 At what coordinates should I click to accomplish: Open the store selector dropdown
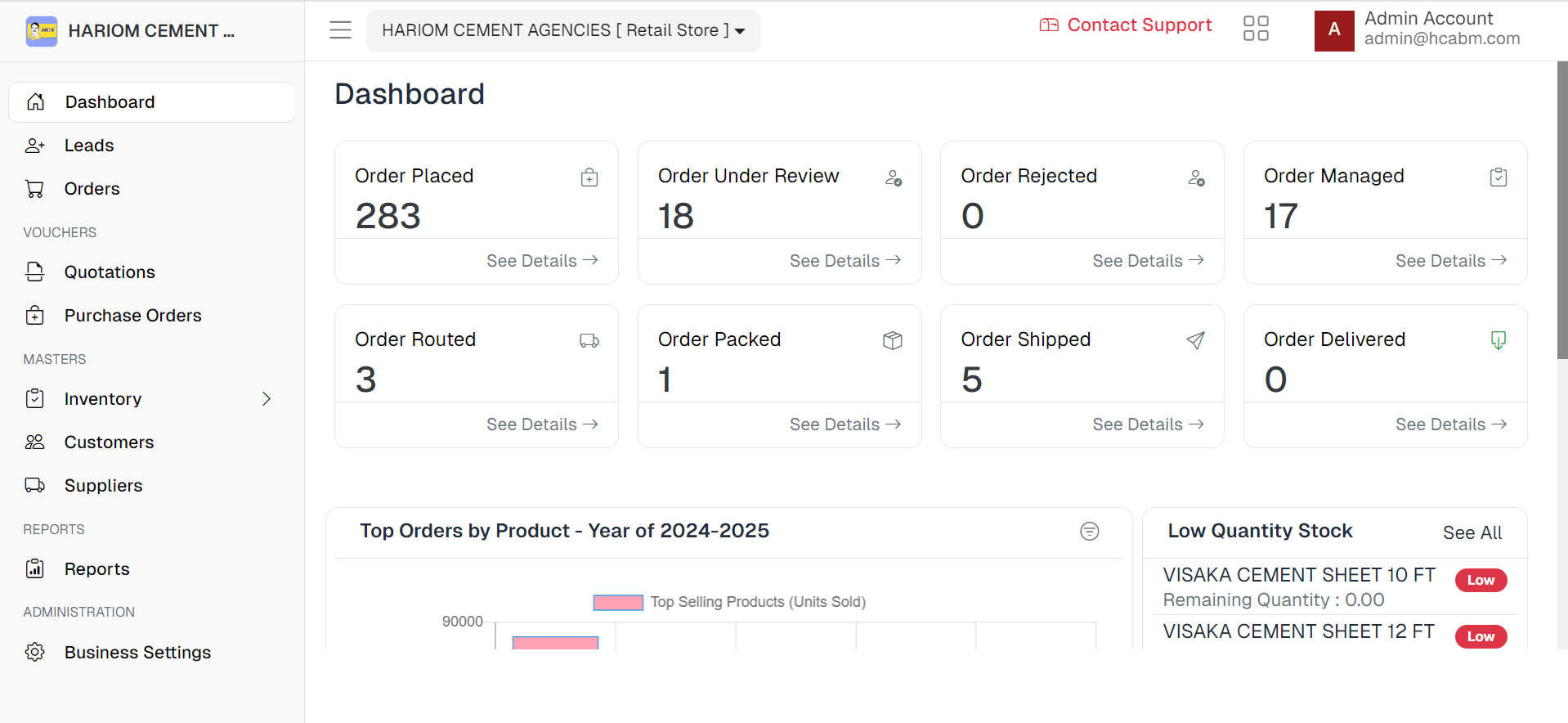pyautogui.click(x=563, y=31)
